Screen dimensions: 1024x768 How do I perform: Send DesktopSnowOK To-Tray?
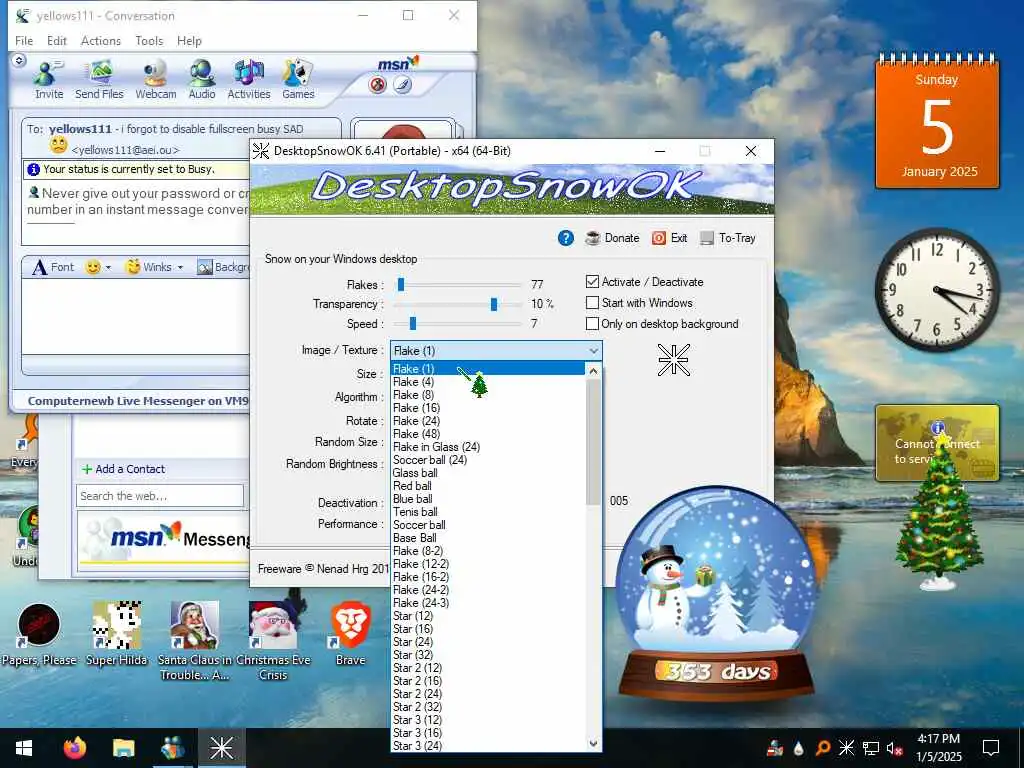coord(728,238)
